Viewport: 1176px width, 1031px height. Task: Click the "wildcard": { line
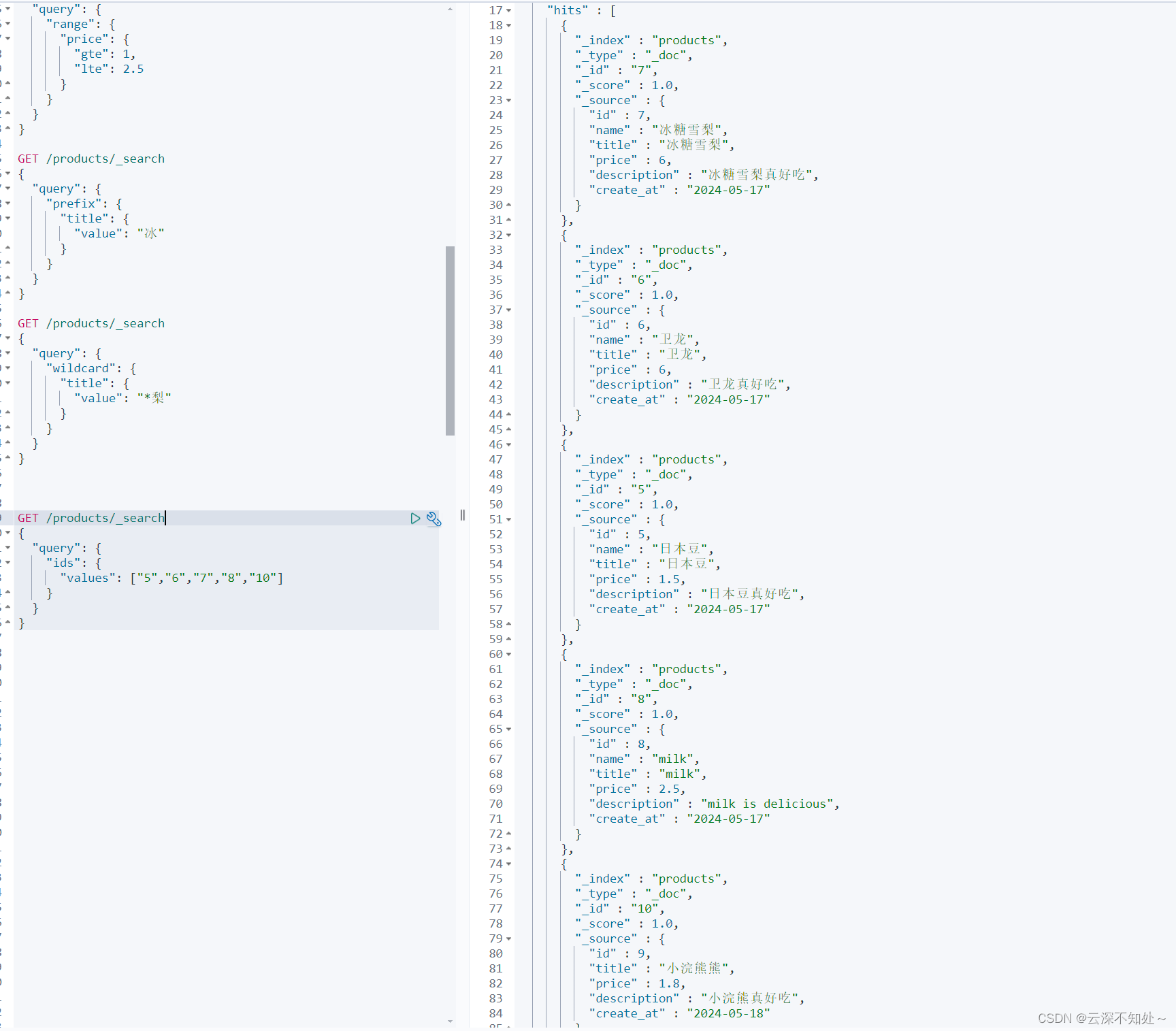coord(91,369)
